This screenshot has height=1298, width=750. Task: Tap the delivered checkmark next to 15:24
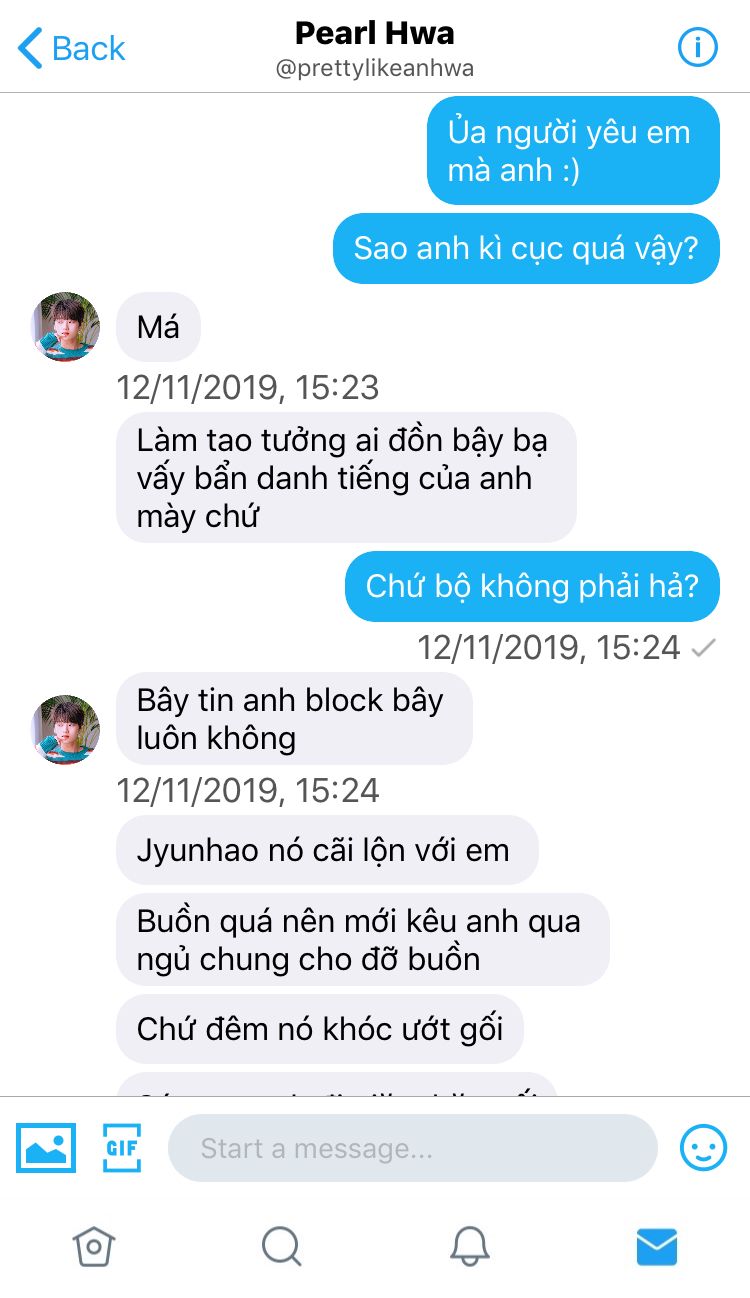tap(704, 648)
